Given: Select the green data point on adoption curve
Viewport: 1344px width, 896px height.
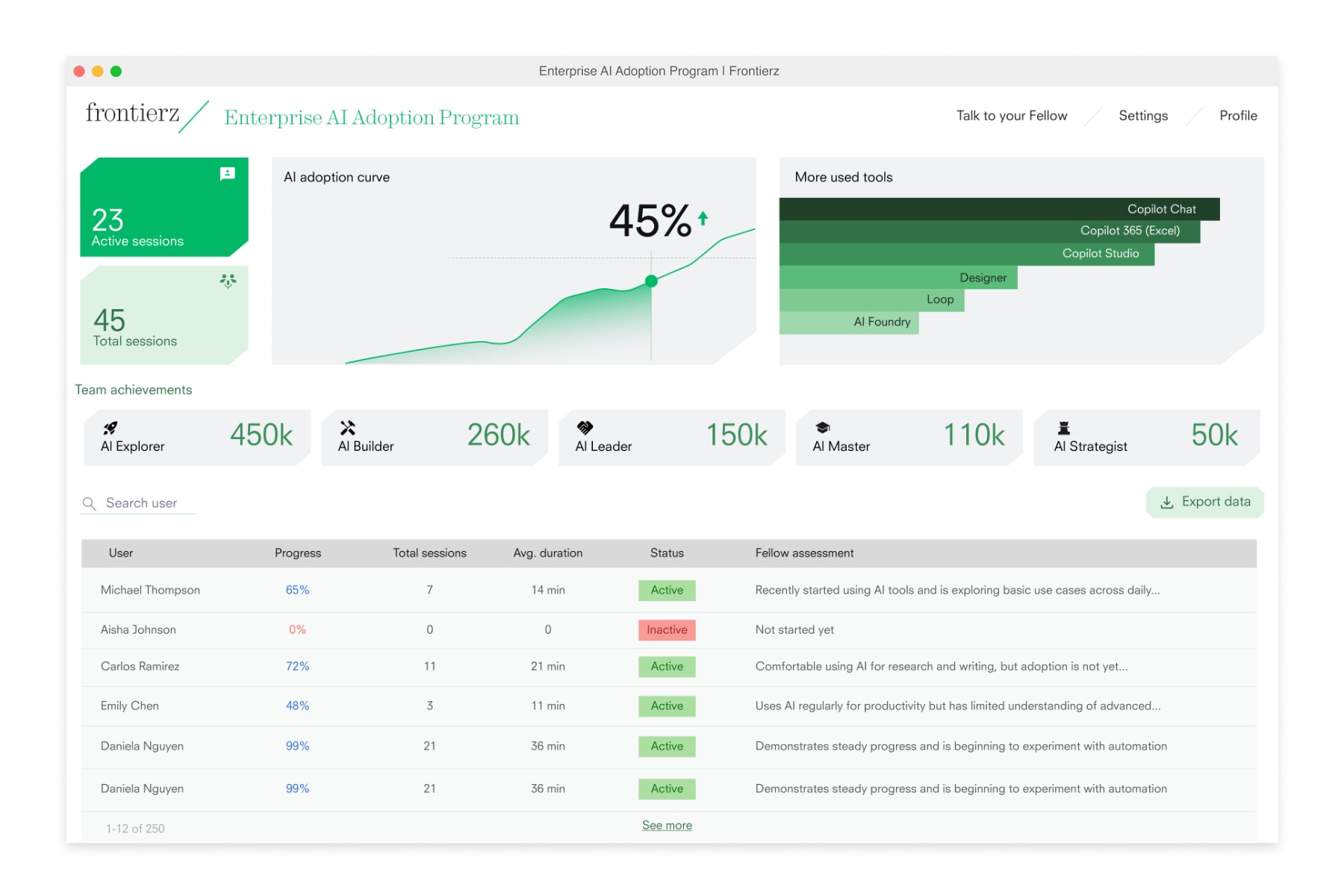Looking at the screenshot, I should tap(651, 281).
